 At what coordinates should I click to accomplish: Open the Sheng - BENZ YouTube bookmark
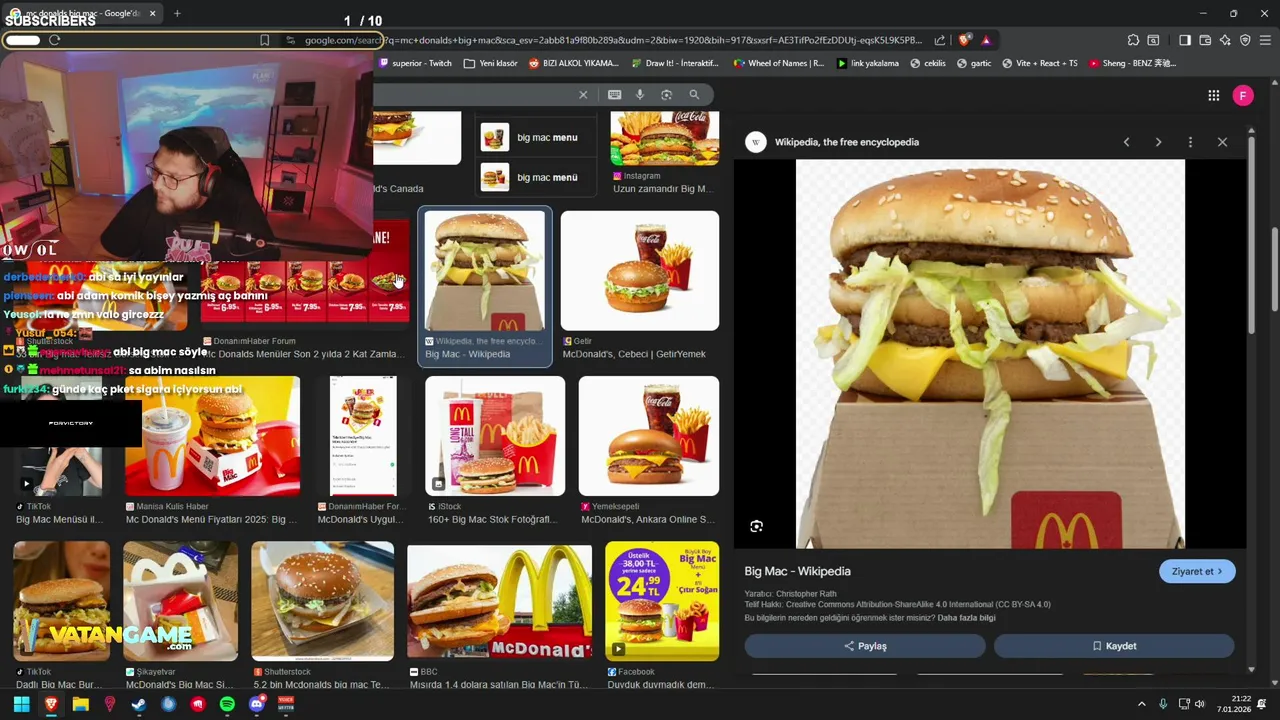point(1132,63)
